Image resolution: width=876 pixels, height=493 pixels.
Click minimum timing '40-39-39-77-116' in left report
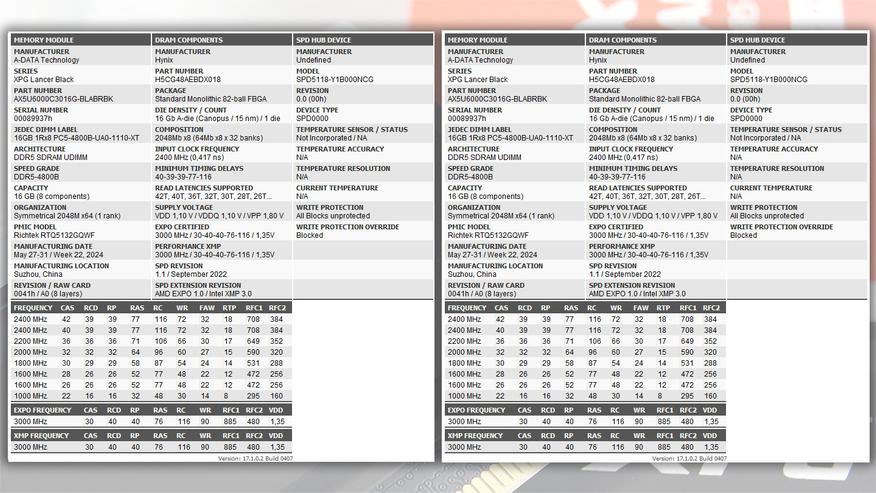(183, 177)
